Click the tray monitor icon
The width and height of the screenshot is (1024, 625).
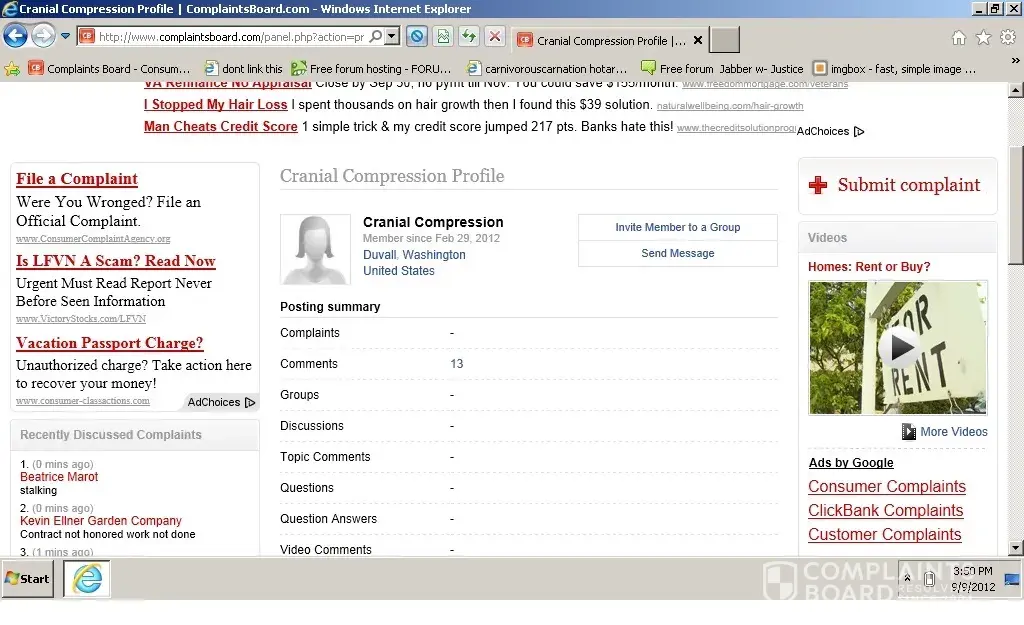click(1012, 579)
